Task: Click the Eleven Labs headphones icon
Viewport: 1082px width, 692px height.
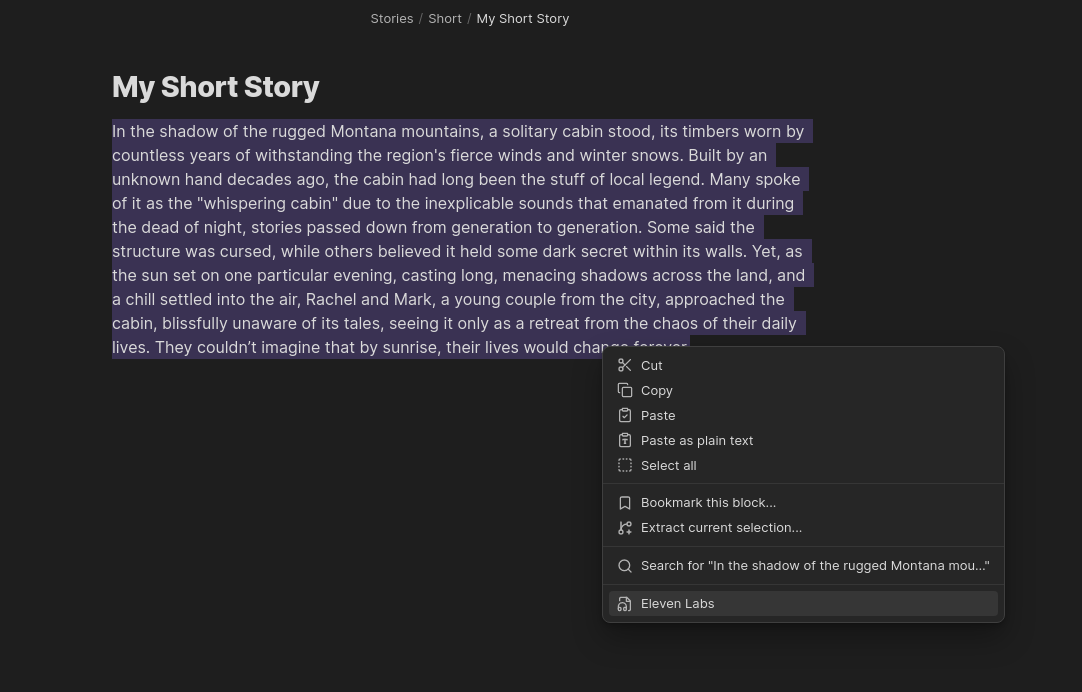Action: tap(624, 604)
